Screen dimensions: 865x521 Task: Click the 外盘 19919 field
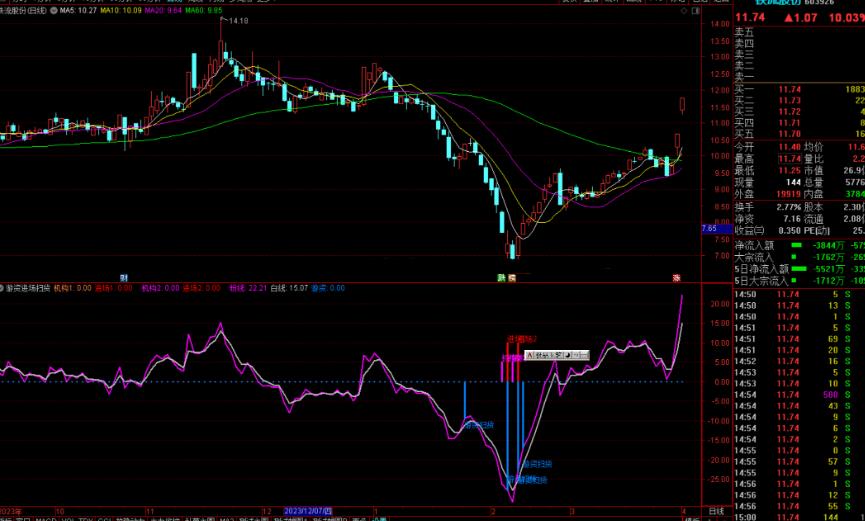click(767, 194)
